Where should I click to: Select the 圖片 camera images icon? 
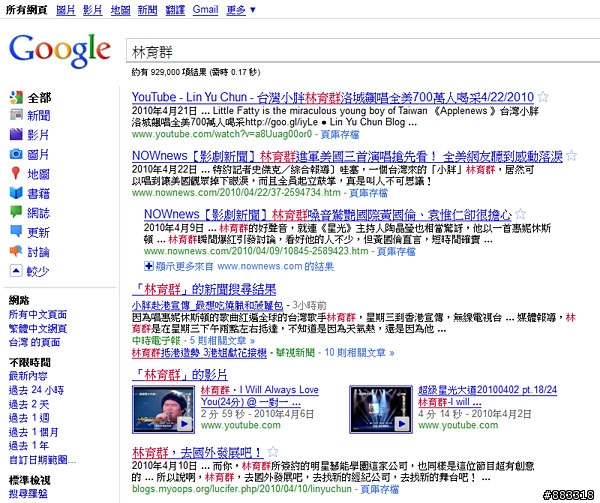pyautogui.click(x=16, y=154)
